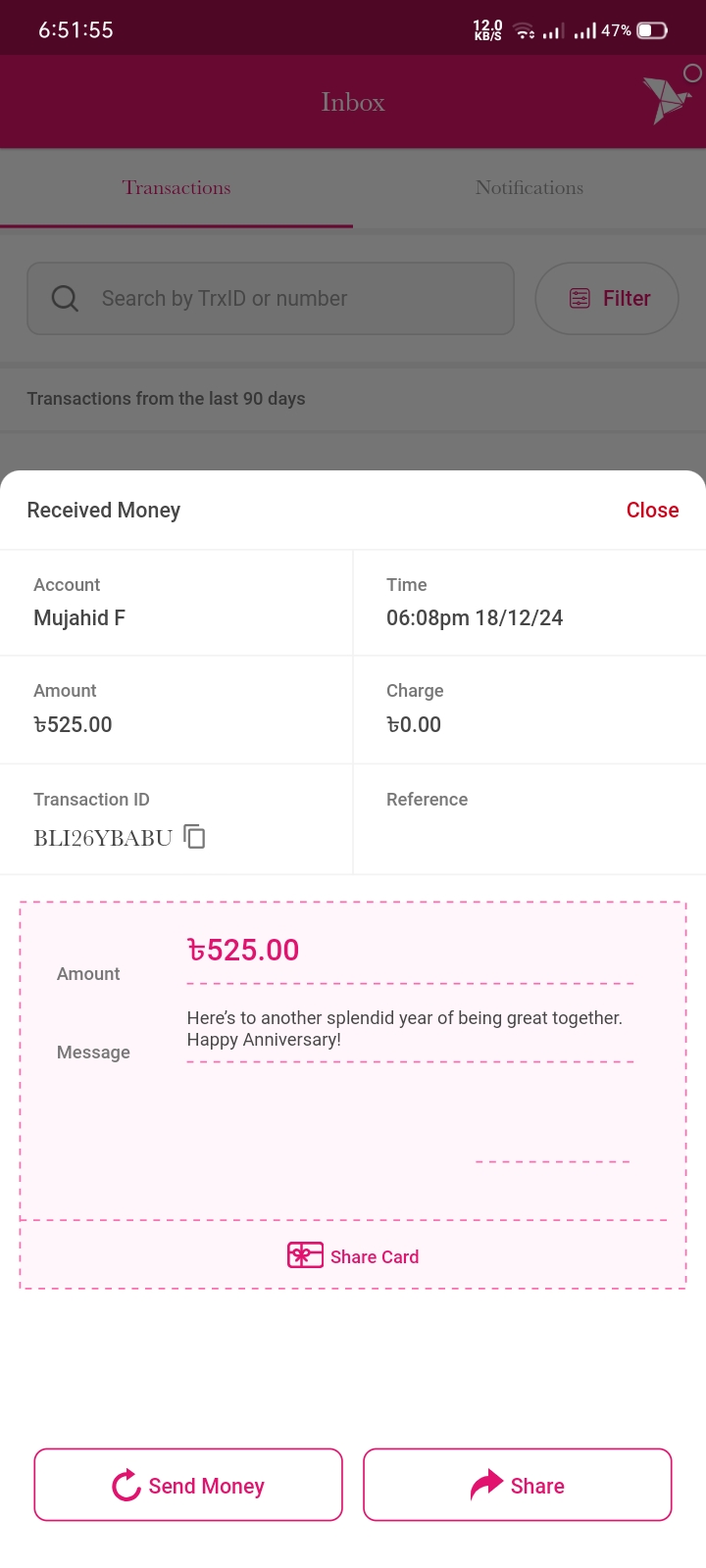This screenshot has height=1568, width=706.
Task: Tap the bKash bird logo icon
Action: pyautogui.click(x=667, y=99)
